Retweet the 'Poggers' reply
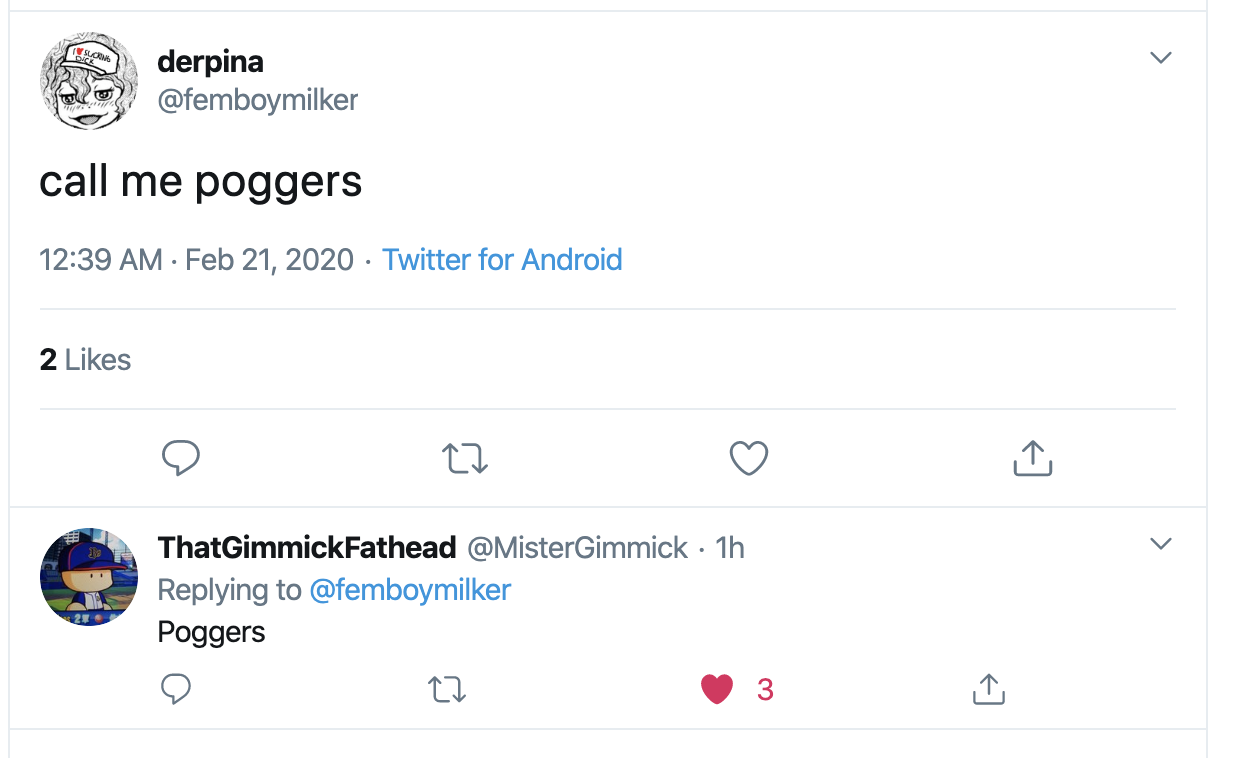This screenshot has height=758, width=1238. (x=446, y=690)
